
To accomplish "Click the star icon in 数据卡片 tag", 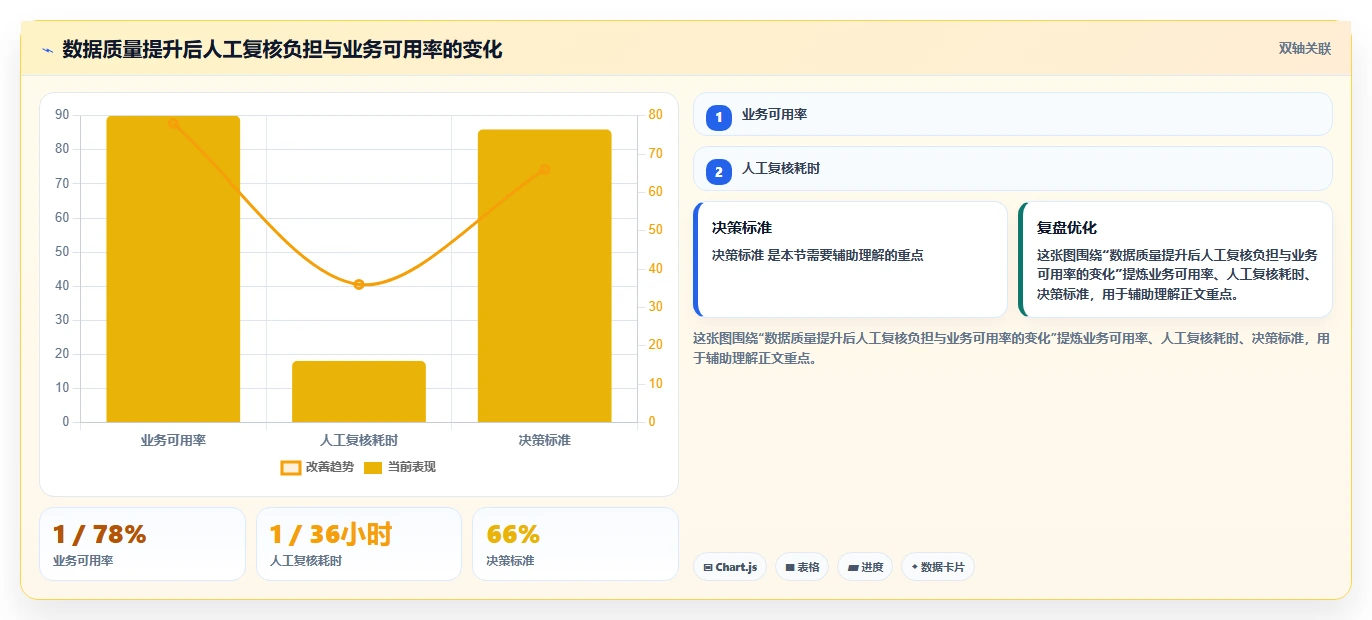I will [915, 567].
